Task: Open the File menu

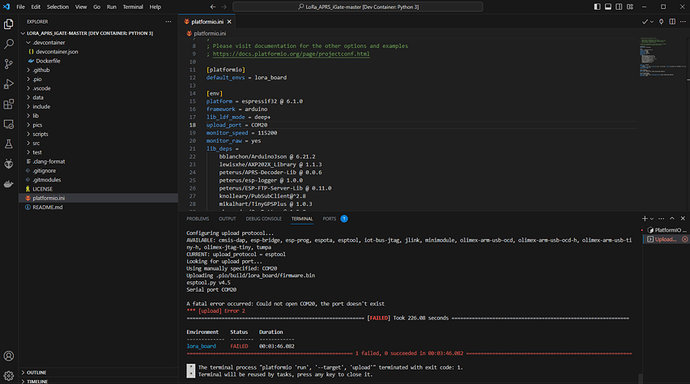Action: click(x=21, y=7)
